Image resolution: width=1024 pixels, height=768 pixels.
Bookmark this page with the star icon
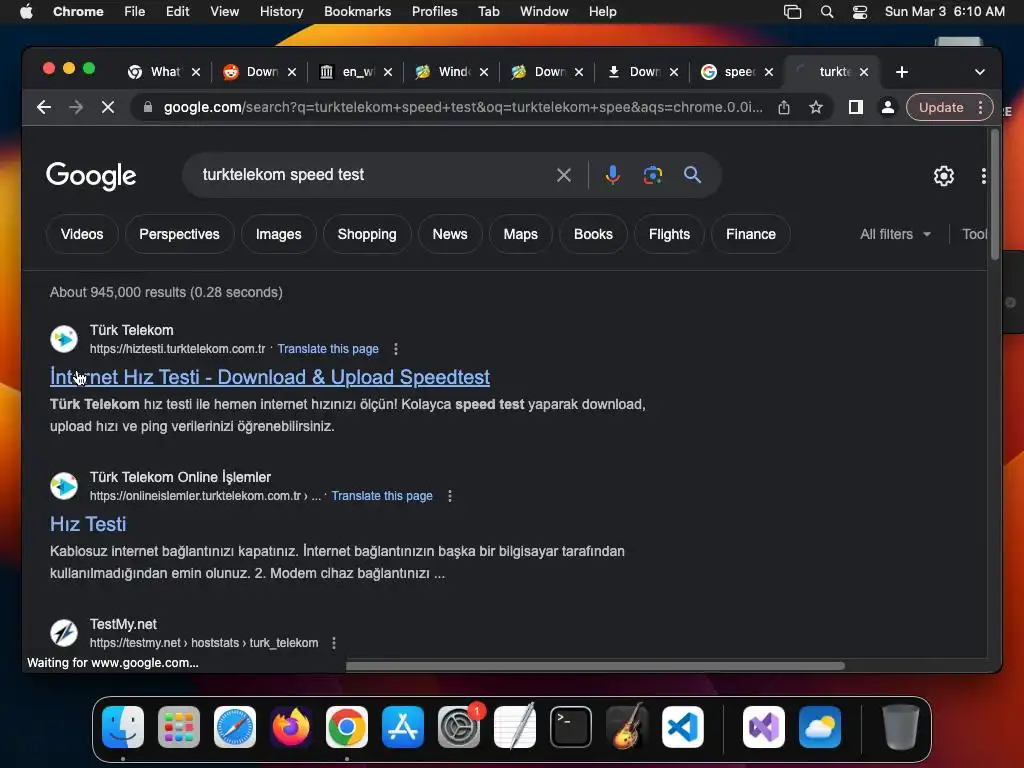point(816,107)
